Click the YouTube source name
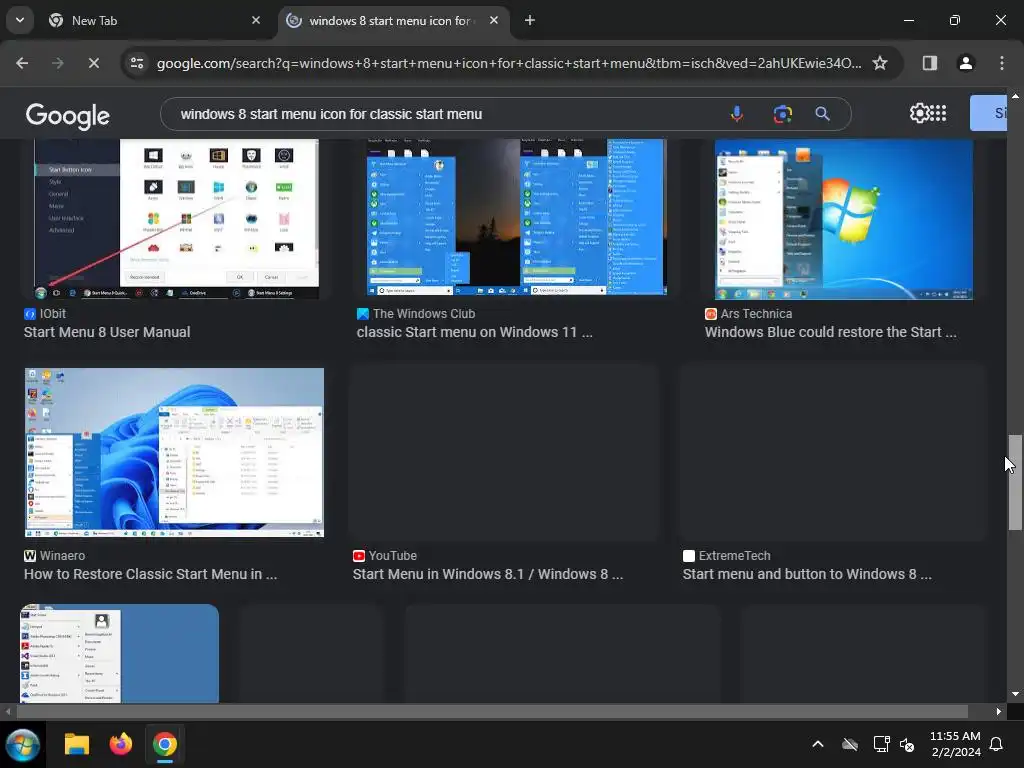The width and height of the screenshot is (1024, 768). 392,556
